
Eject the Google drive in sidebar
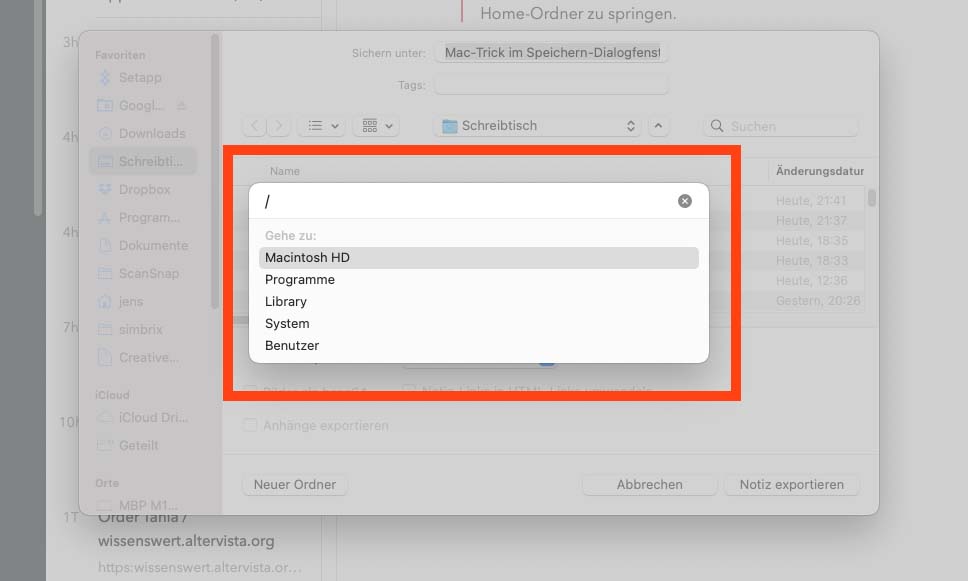(x=182, y=106)
